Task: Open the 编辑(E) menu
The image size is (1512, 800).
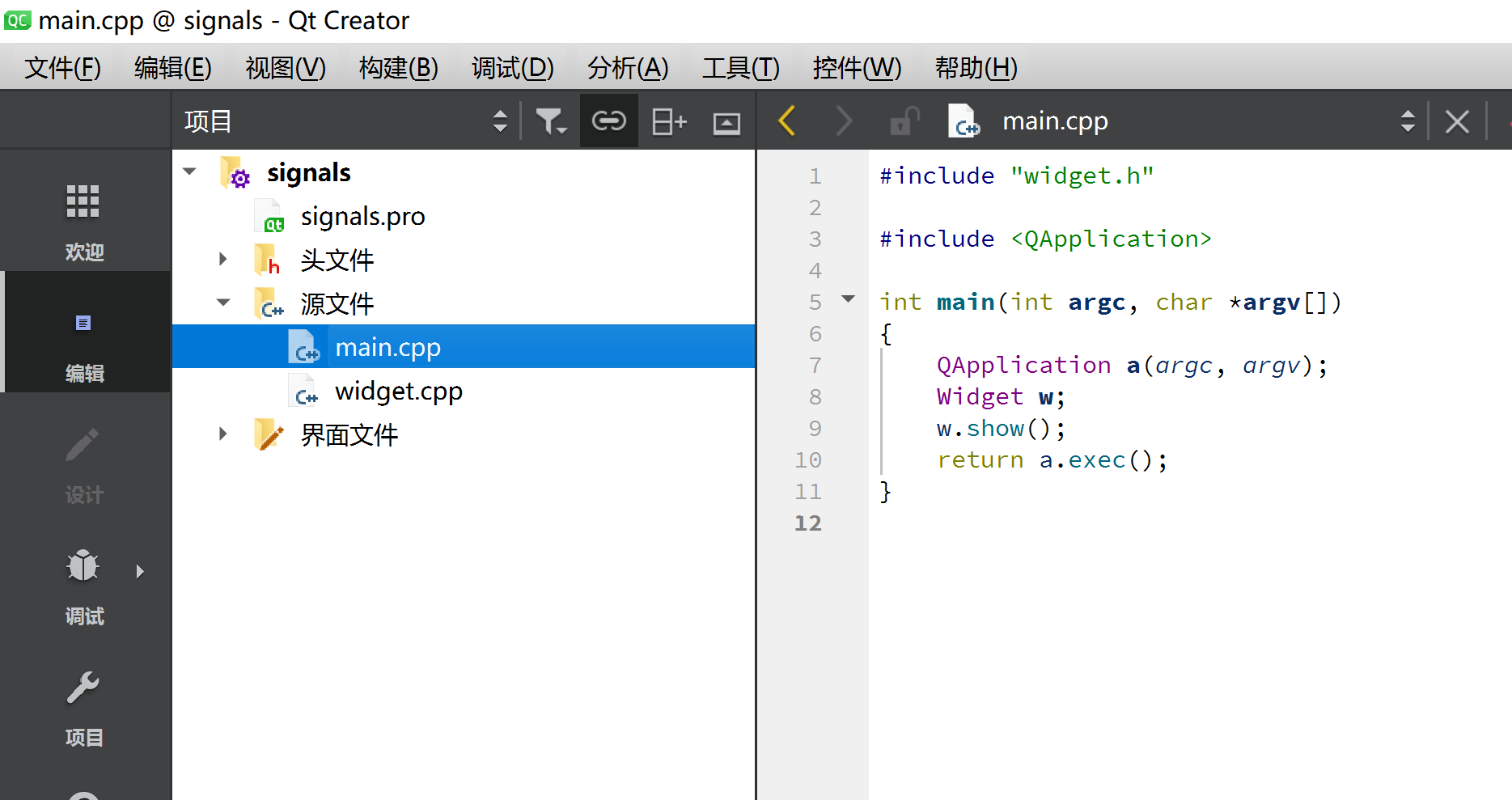Action: tap(173, 68)
